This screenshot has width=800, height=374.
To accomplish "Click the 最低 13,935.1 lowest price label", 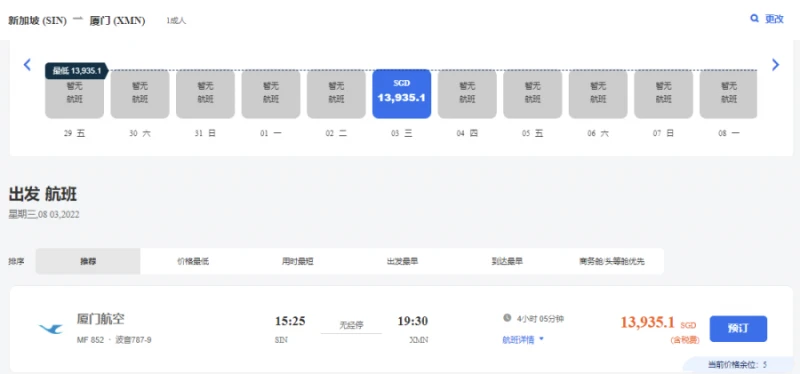I will (x=76, y=71).
